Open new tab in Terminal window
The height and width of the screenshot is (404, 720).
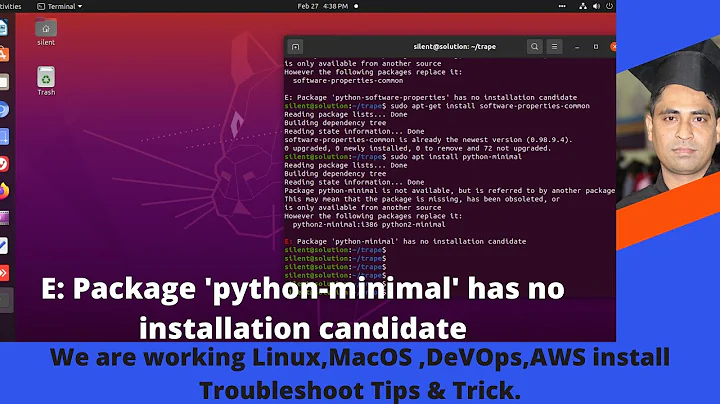click(295, 47)
